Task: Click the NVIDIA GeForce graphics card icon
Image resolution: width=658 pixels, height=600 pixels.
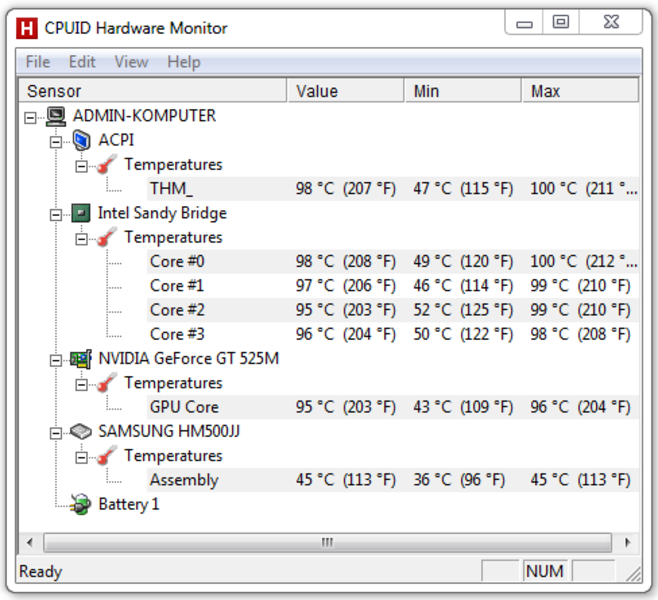Action: pos(81,359)
